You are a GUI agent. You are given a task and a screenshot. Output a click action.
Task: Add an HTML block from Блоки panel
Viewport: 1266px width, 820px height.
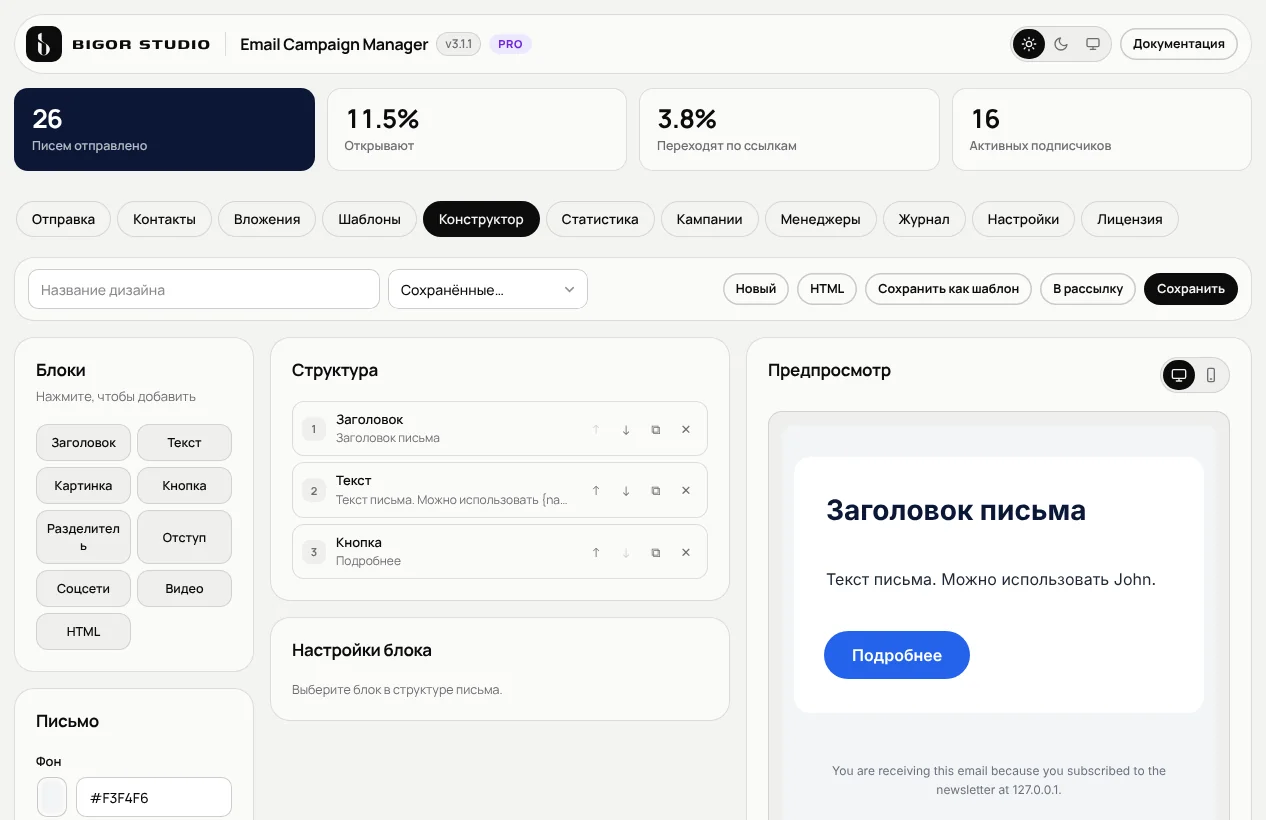(84, 631)
